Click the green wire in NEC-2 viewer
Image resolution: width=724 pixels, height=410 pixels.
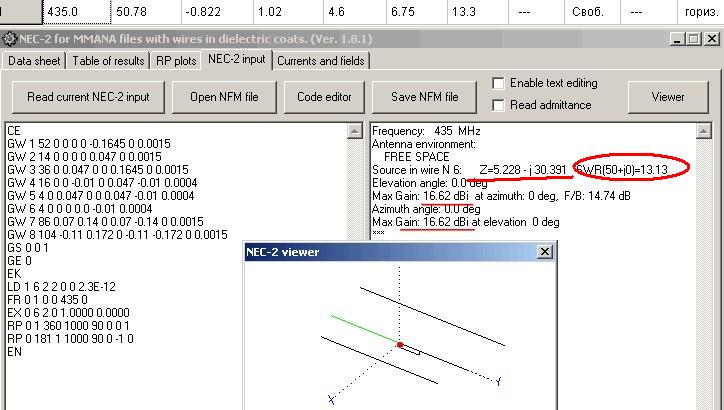click(365, 330)
